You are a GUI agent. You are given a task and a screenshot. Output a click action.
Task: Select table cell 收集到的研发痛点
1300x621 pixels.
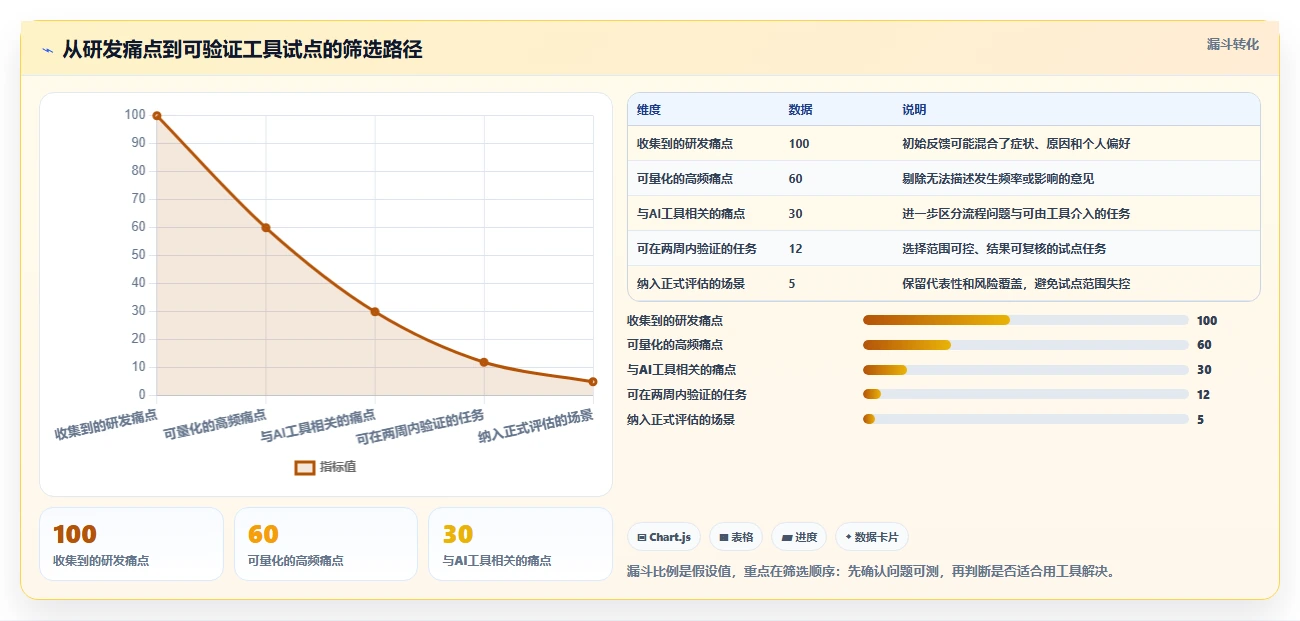click(685, 144)
